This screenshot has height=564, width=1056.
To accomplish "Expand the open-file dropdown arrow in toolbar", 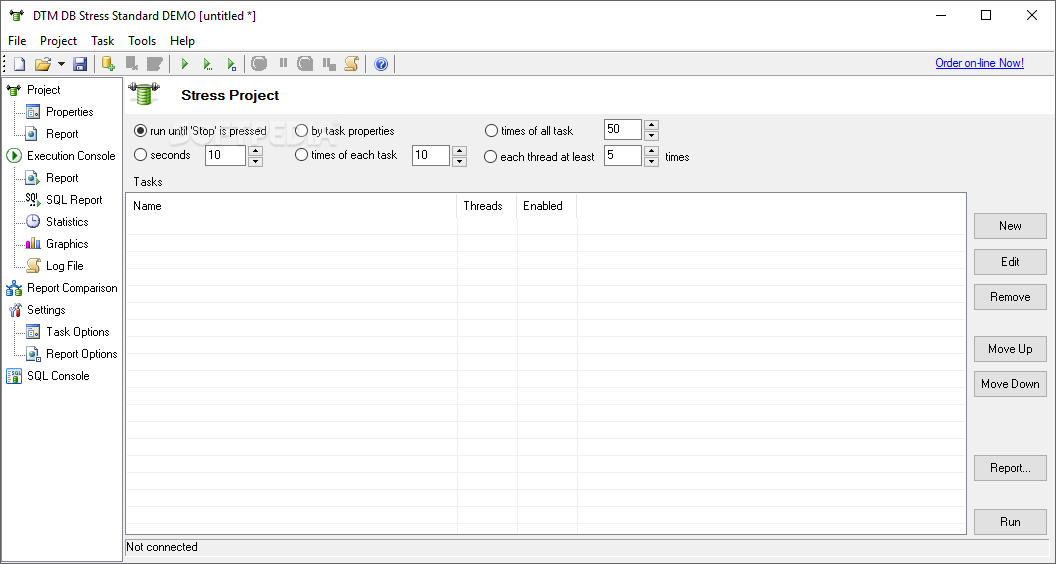I will [x=61, y=64].
